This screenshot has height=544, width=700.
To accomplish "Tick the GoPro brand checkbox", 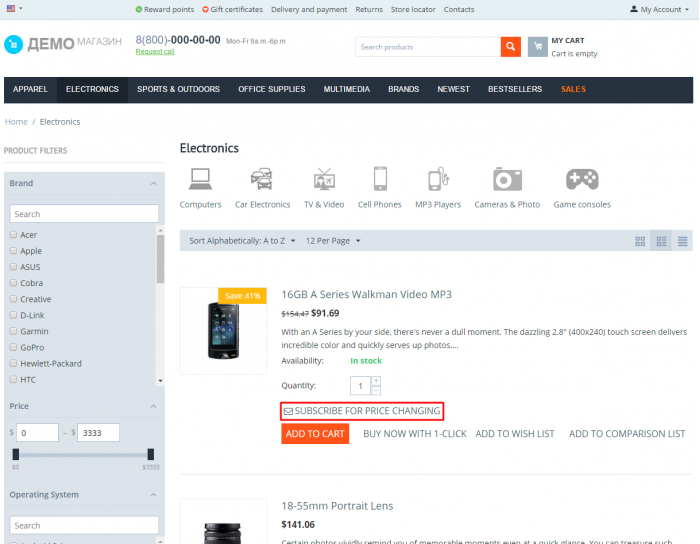I will pyautogui.click(x=13, y=347).
